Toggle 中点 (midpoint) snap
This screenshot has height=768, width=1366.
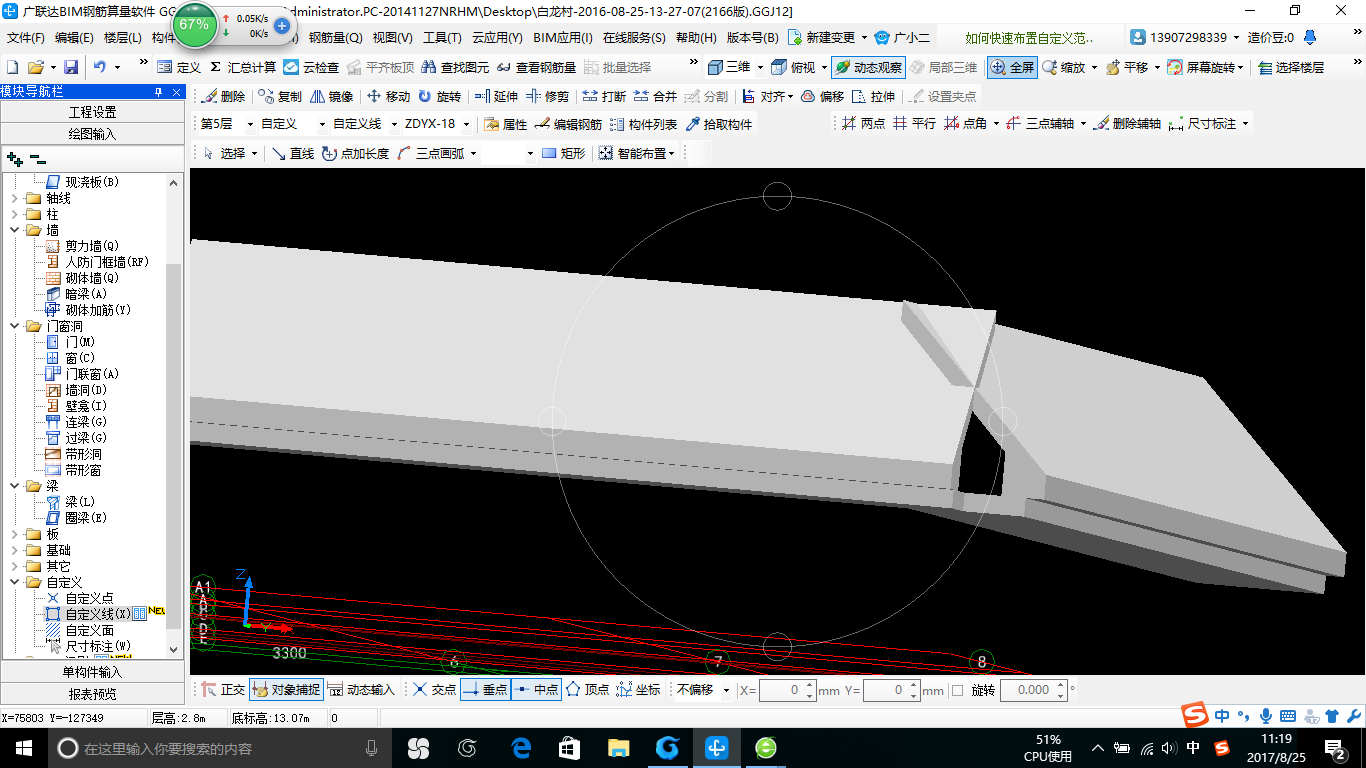537,690
